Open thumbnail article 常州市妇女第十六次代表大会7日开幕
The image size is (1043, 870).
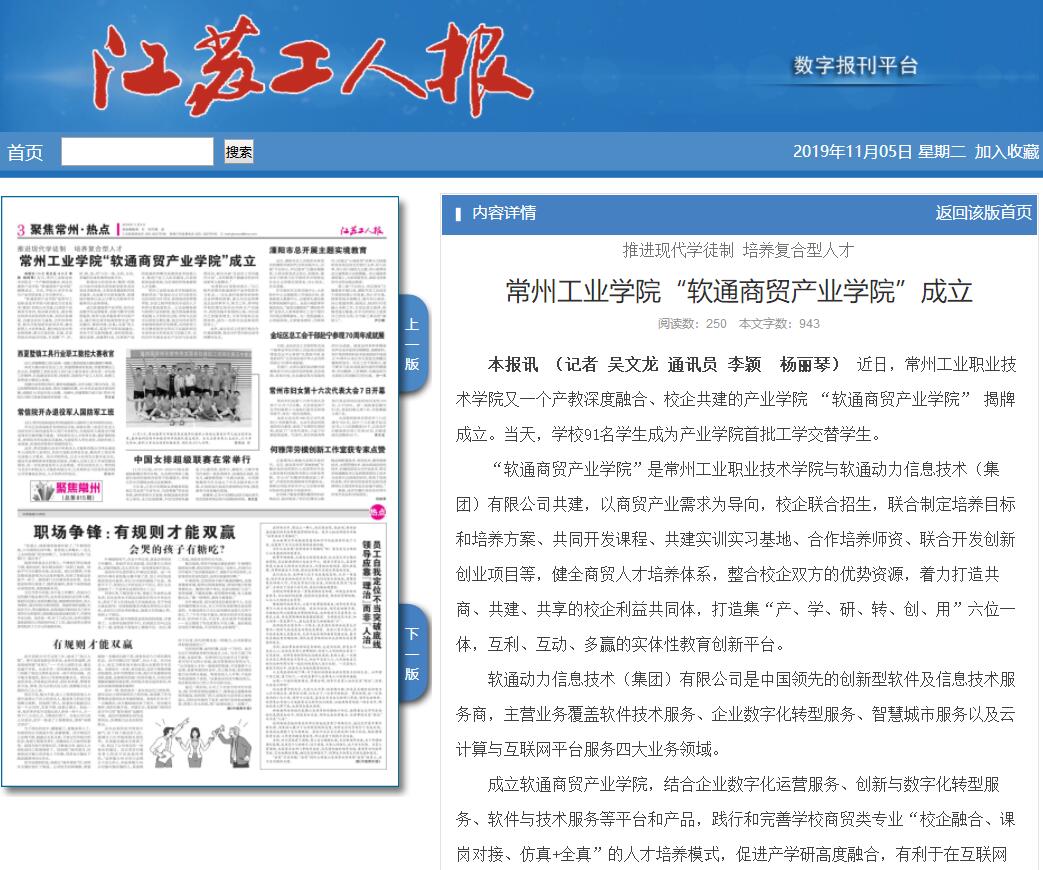coord(327,390)
